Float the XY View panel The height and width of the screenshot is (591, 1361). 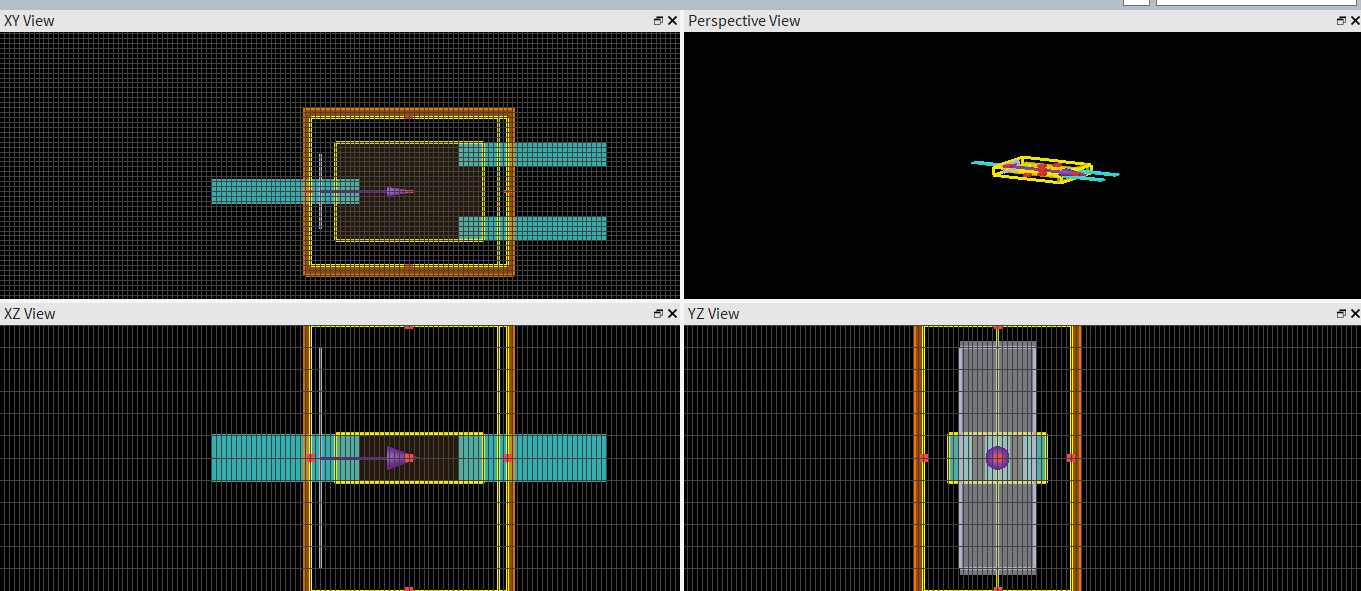tap(658, 20)
